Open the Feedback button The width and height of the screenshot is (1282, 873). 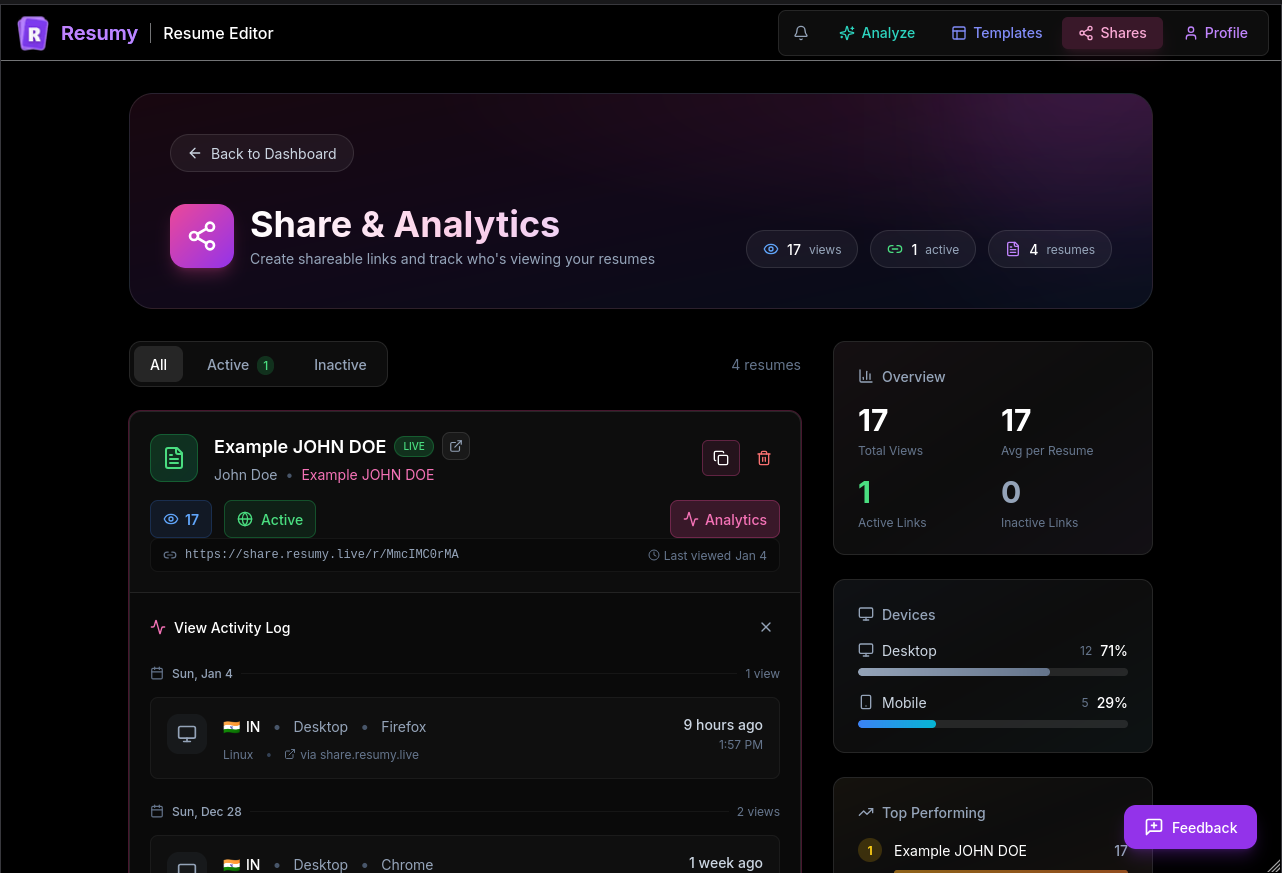point(1190,827)
